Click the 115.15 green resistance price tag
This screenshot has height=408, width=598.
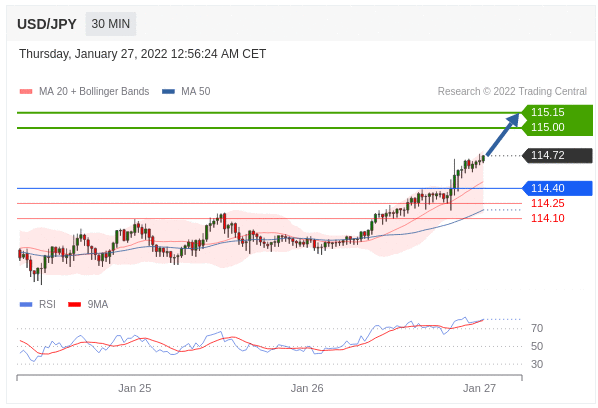pyautogui.click(x=557, y=112)
